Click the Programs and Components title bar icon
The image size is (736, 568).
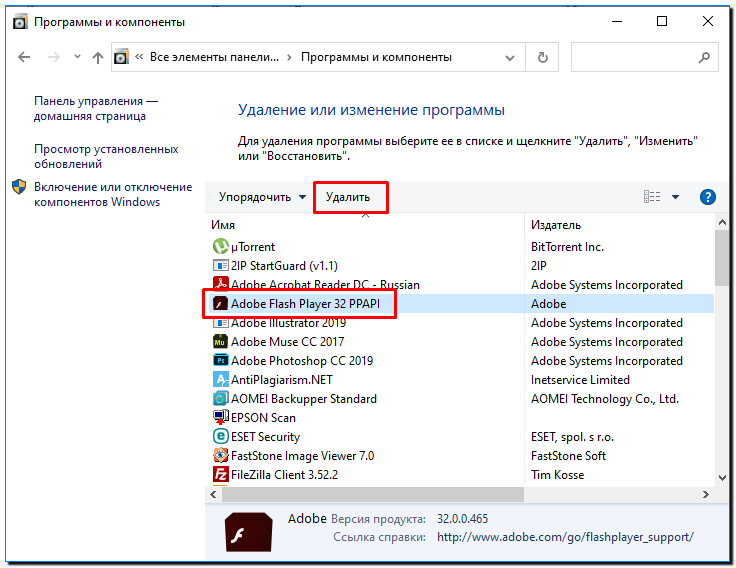tap(20, 22)
